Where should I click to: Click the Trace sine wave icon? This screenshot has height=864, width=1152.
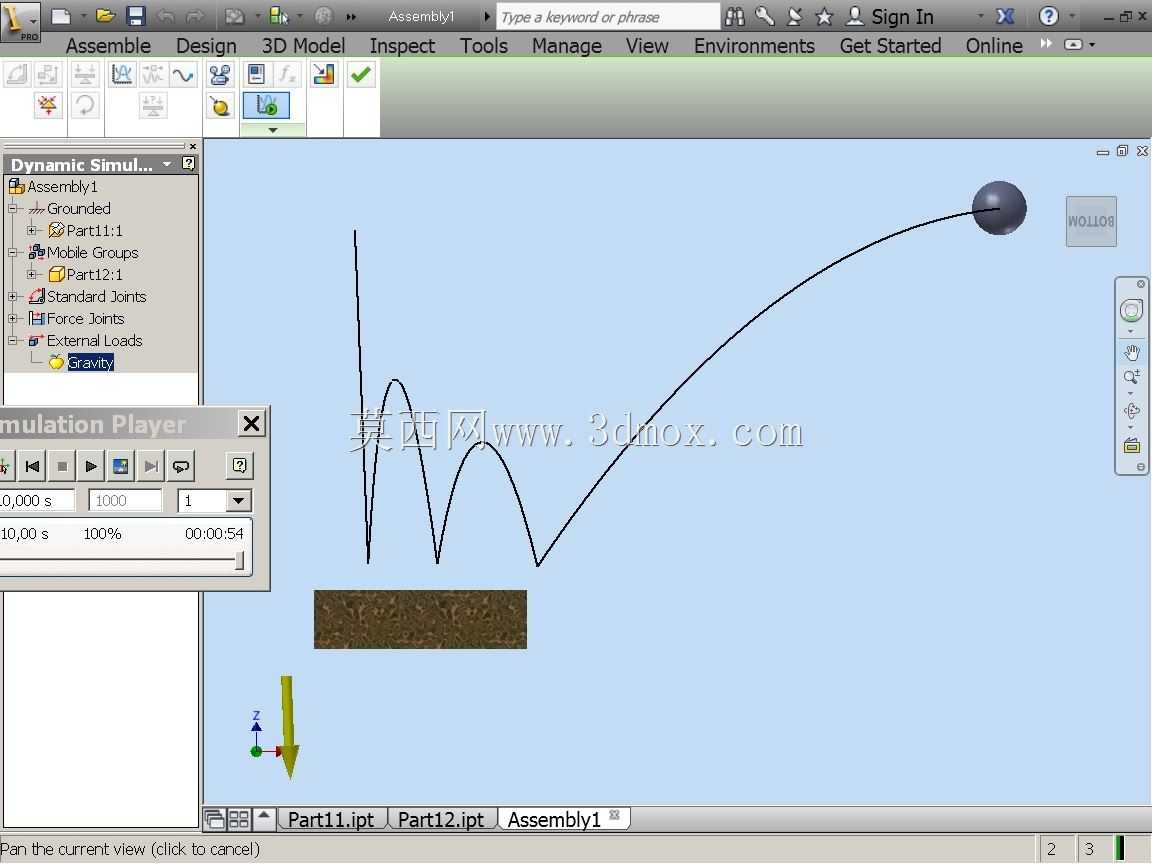click(183, 74)
